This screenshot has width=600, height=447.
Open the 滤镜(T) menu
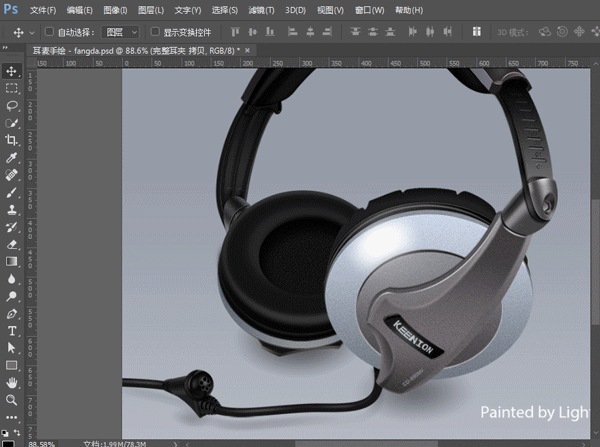261,10
